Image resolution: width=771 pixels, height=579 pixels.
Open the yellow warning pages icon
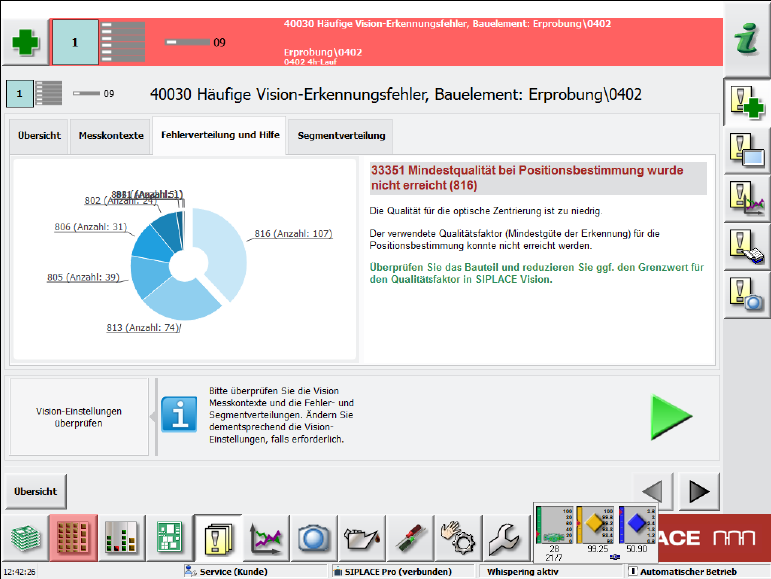(218, 538)
